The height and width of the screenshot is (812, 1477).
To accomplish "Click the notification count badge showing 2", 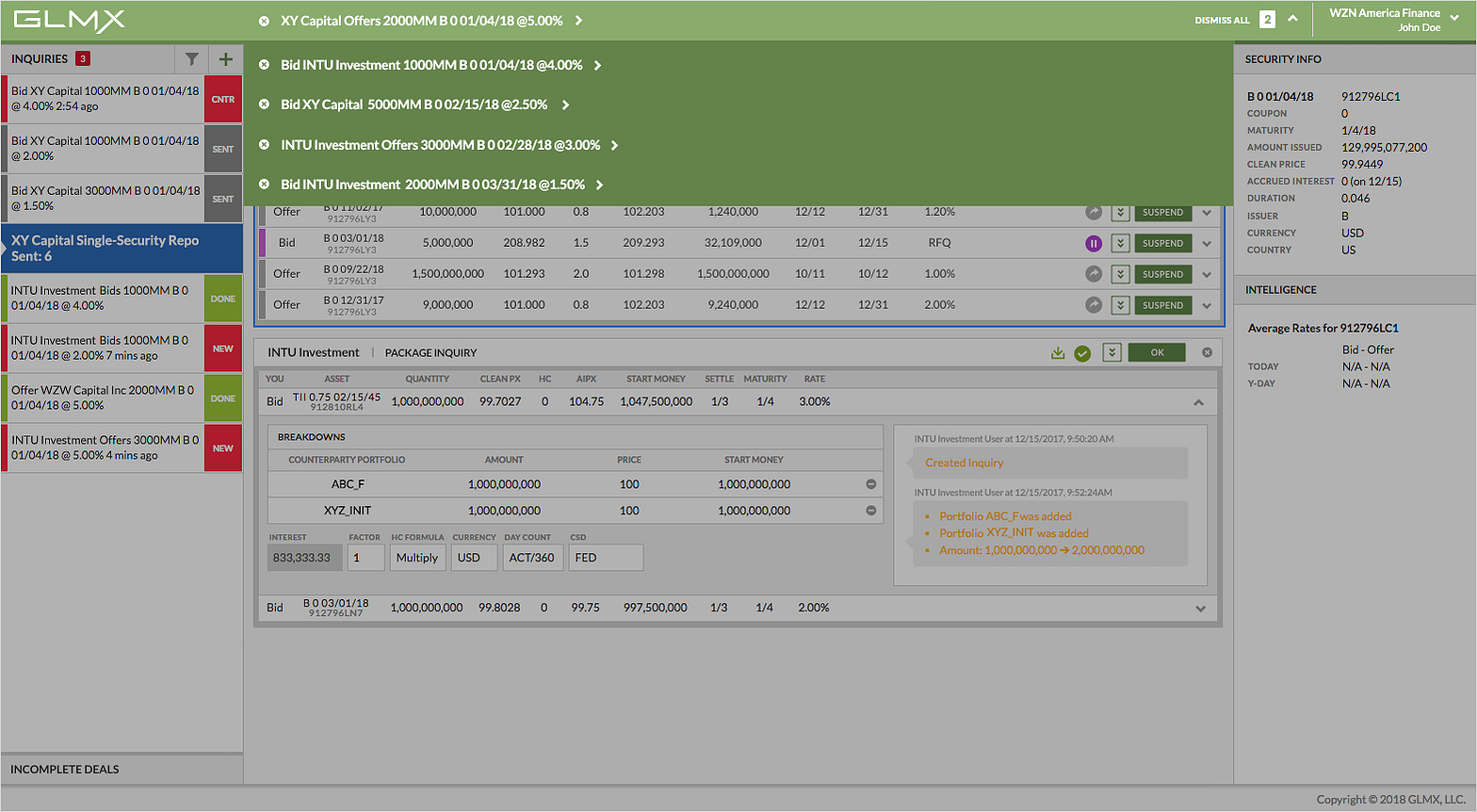I will point(1268,20).
